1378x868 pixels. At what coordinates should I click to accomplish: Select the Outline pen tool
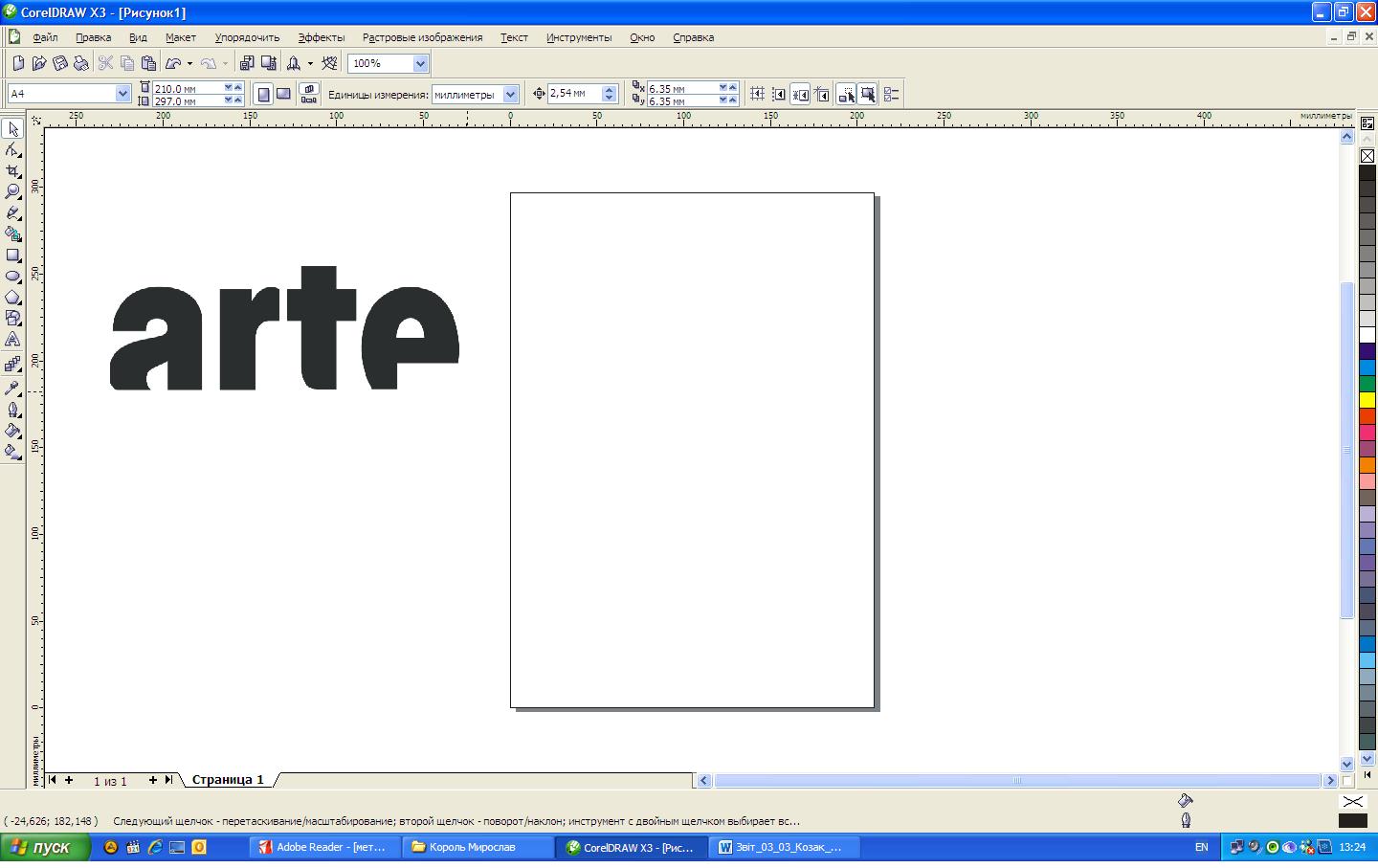point(12,410)
